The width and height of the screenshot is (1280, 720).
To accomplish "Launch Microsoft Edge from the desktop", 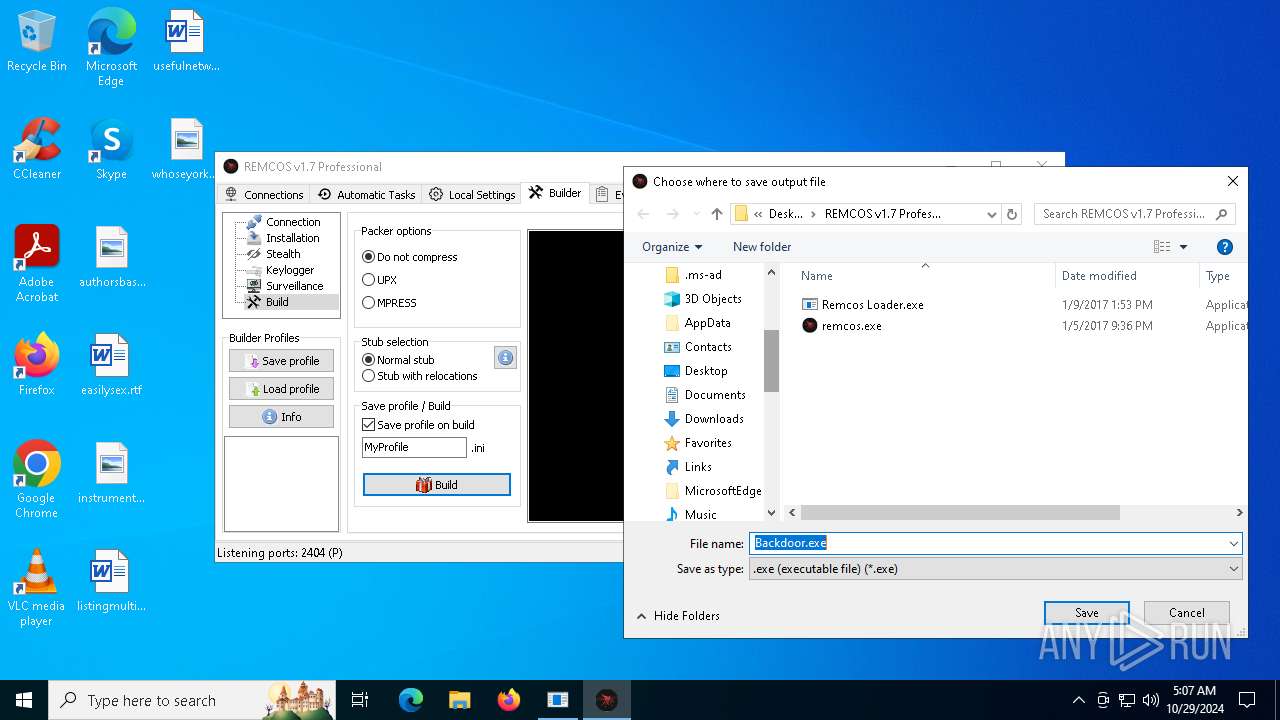I will pyautogui.click(x=111, y=48).
